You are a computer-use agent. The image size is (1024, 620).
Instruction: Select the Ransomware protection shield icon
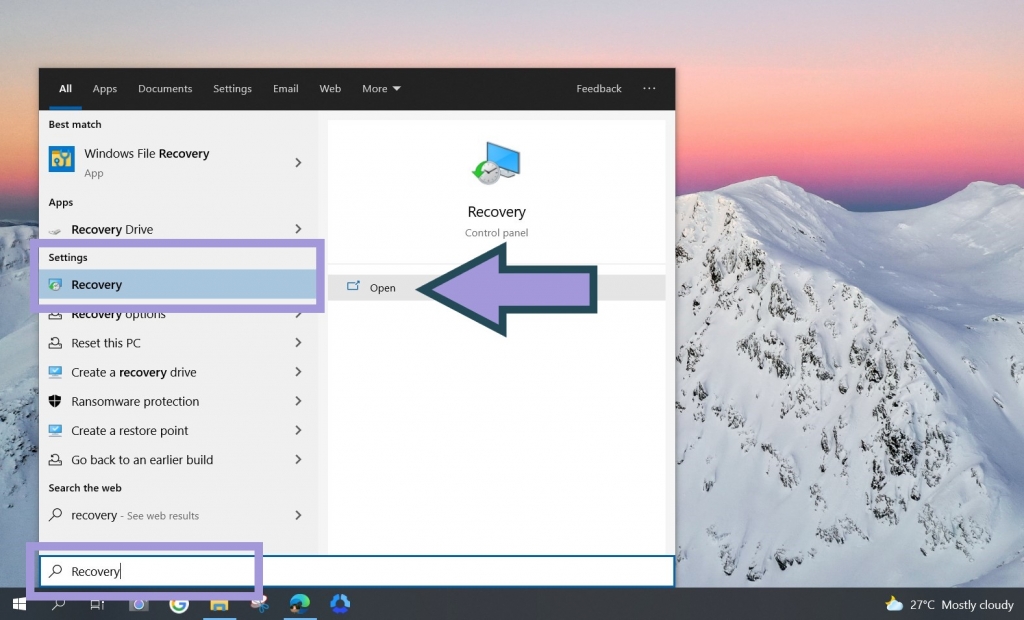55,401
